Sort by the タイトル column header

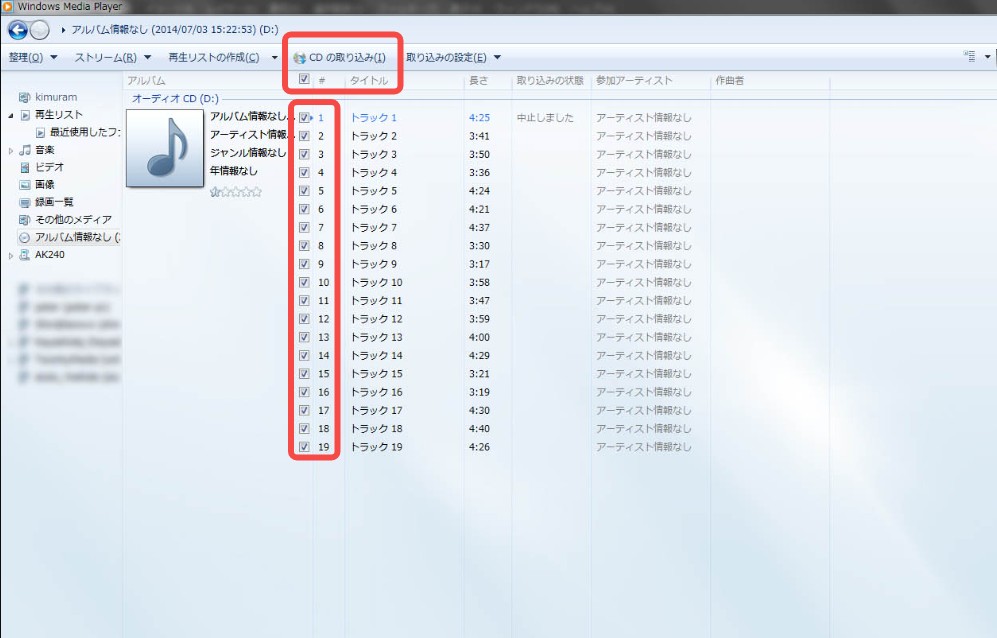[369, 81]
